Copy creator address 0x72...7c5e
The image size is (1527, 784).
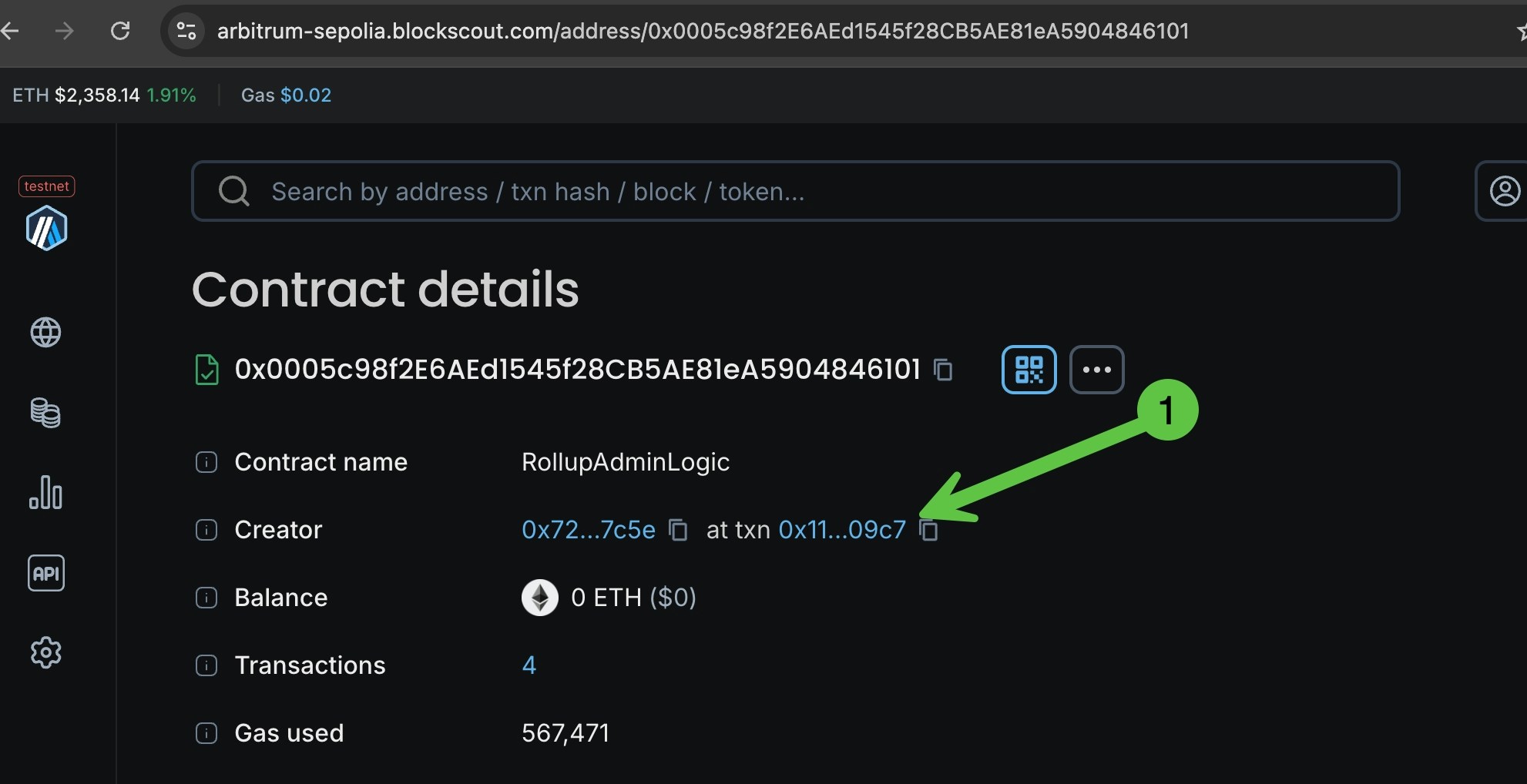(x=678, y=530)
